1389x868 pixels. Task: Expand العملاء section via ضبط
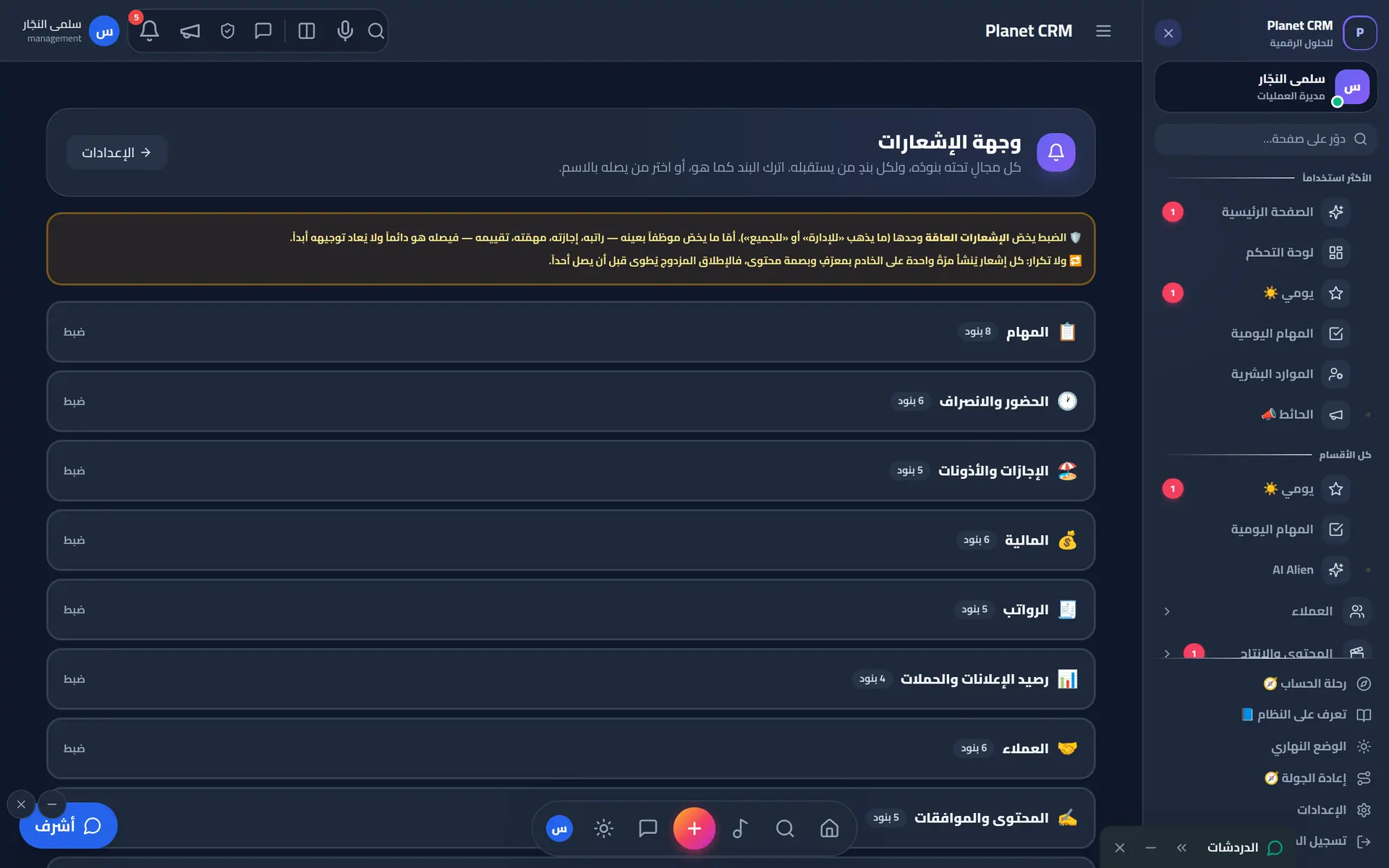pos(74,749)
